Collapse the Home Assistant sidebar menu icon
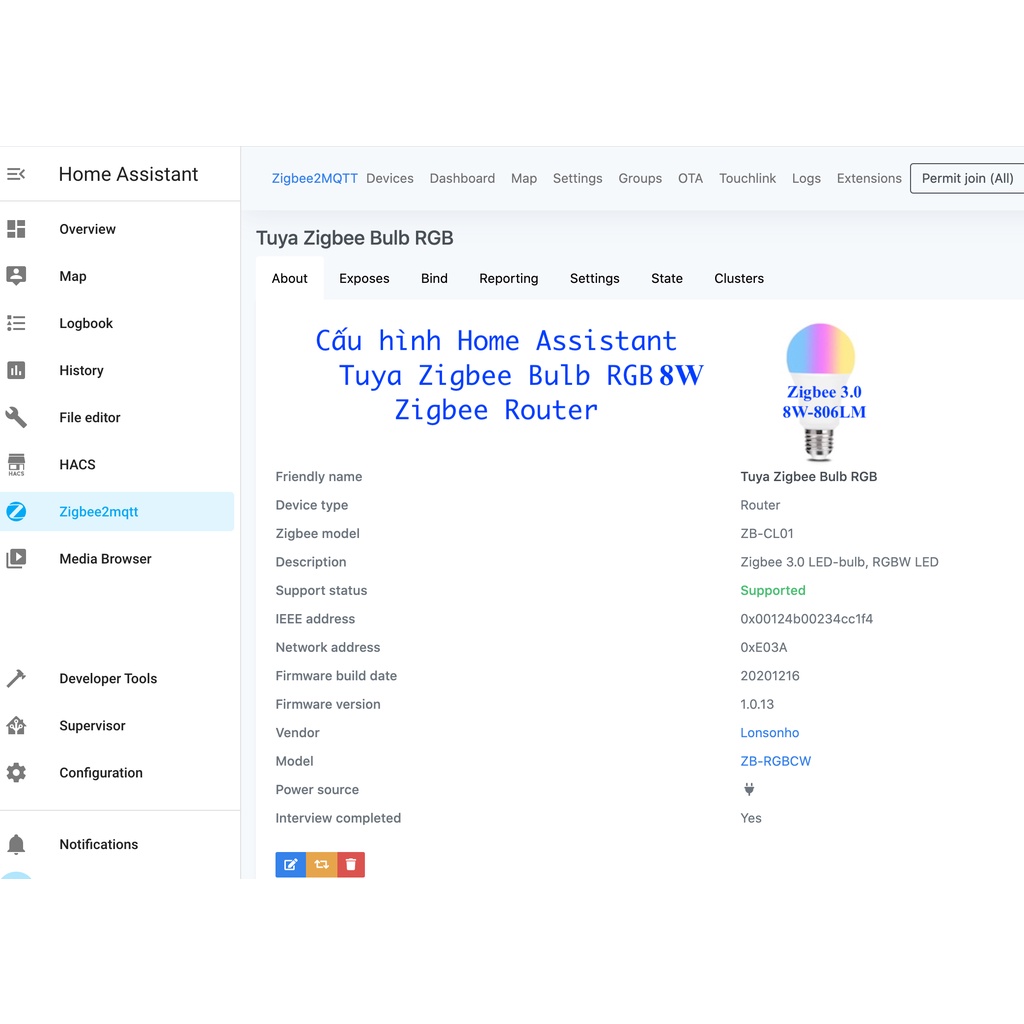1024x1024 pixels. 16,174
